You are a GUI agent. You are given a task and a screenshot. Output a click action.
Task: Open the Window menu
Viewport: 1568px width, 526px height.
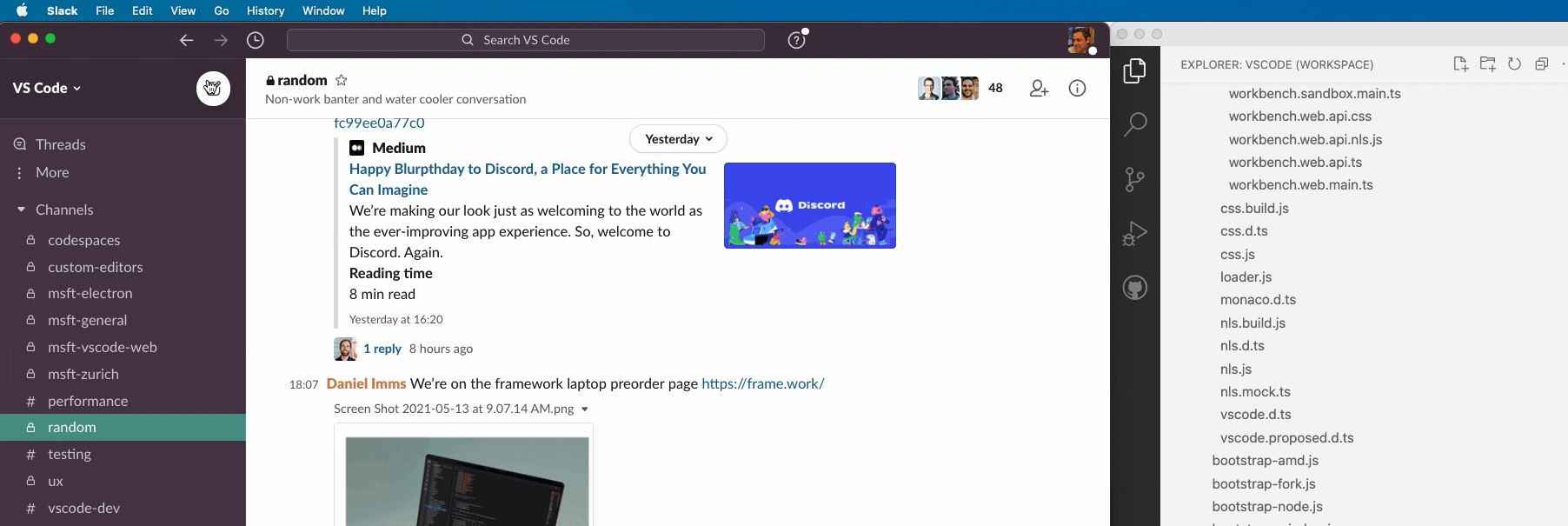pos(323,10)
